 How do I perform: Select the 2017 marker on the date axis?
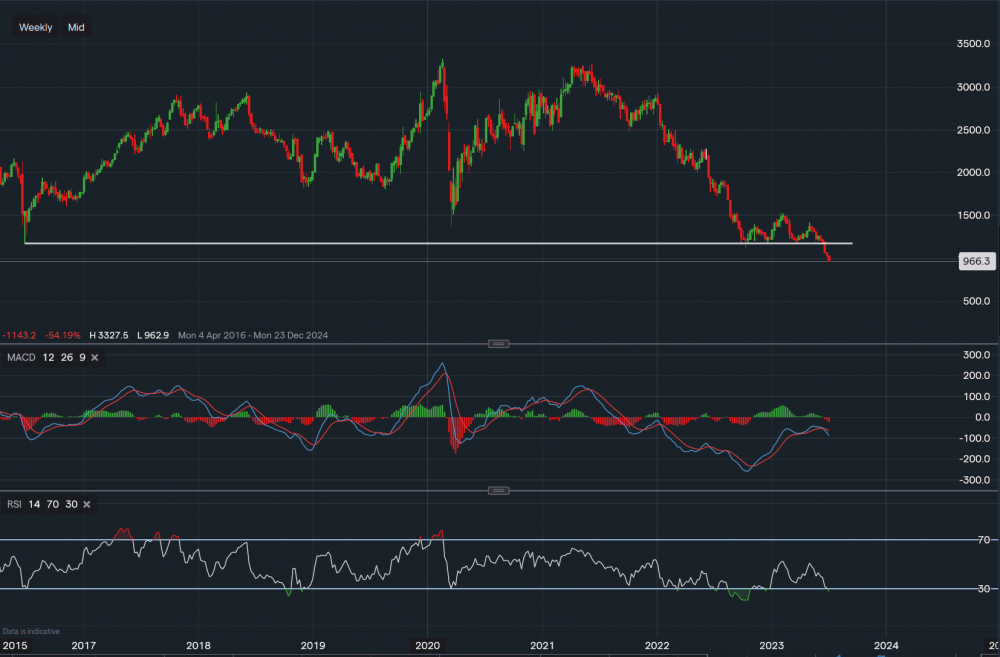(84, 647)
